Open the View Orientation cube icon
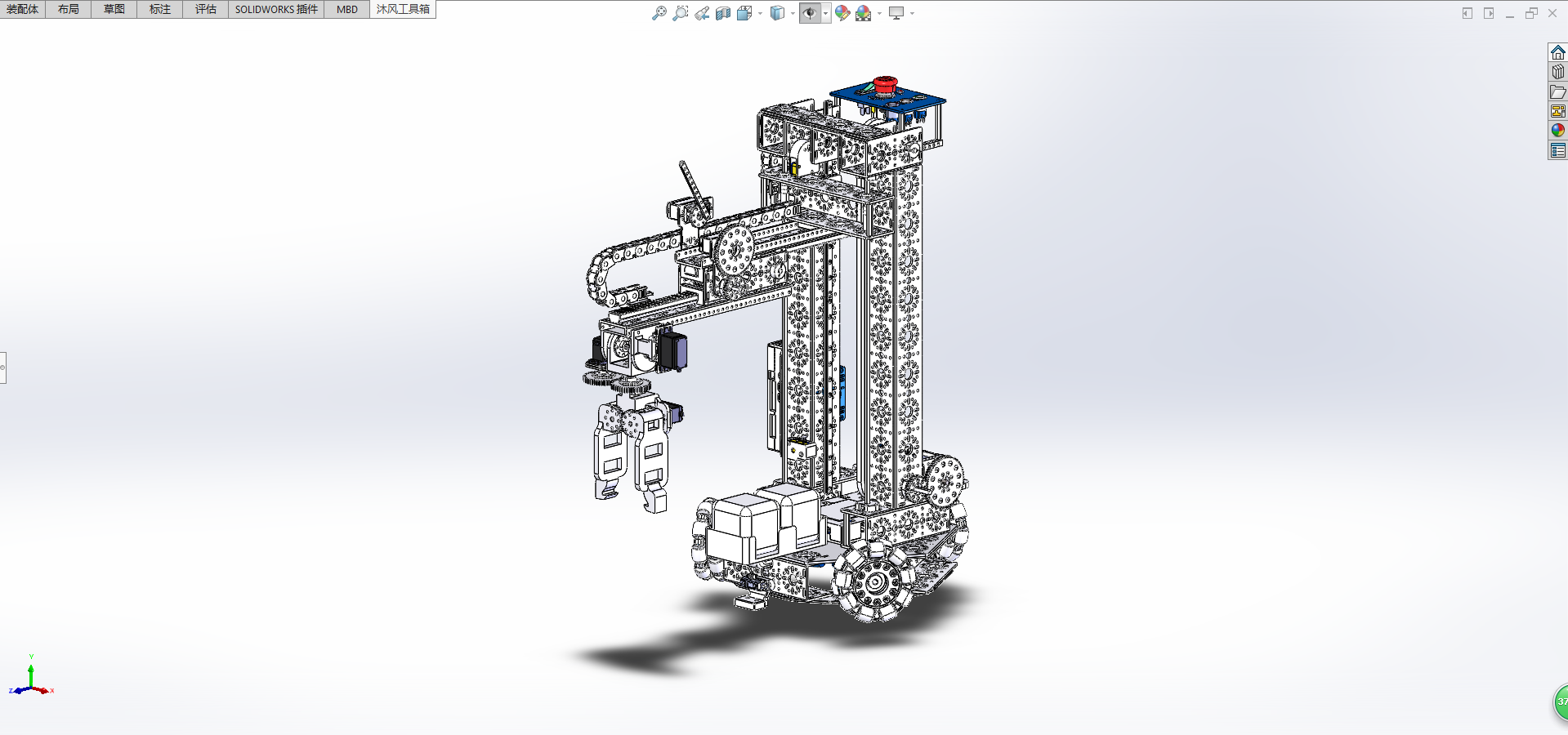 pyautogui.click(x=744, y=13)
